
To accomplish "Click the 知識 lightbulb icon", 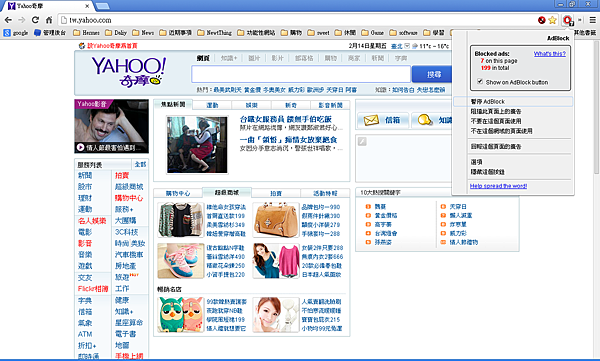I will pos(425,120).
